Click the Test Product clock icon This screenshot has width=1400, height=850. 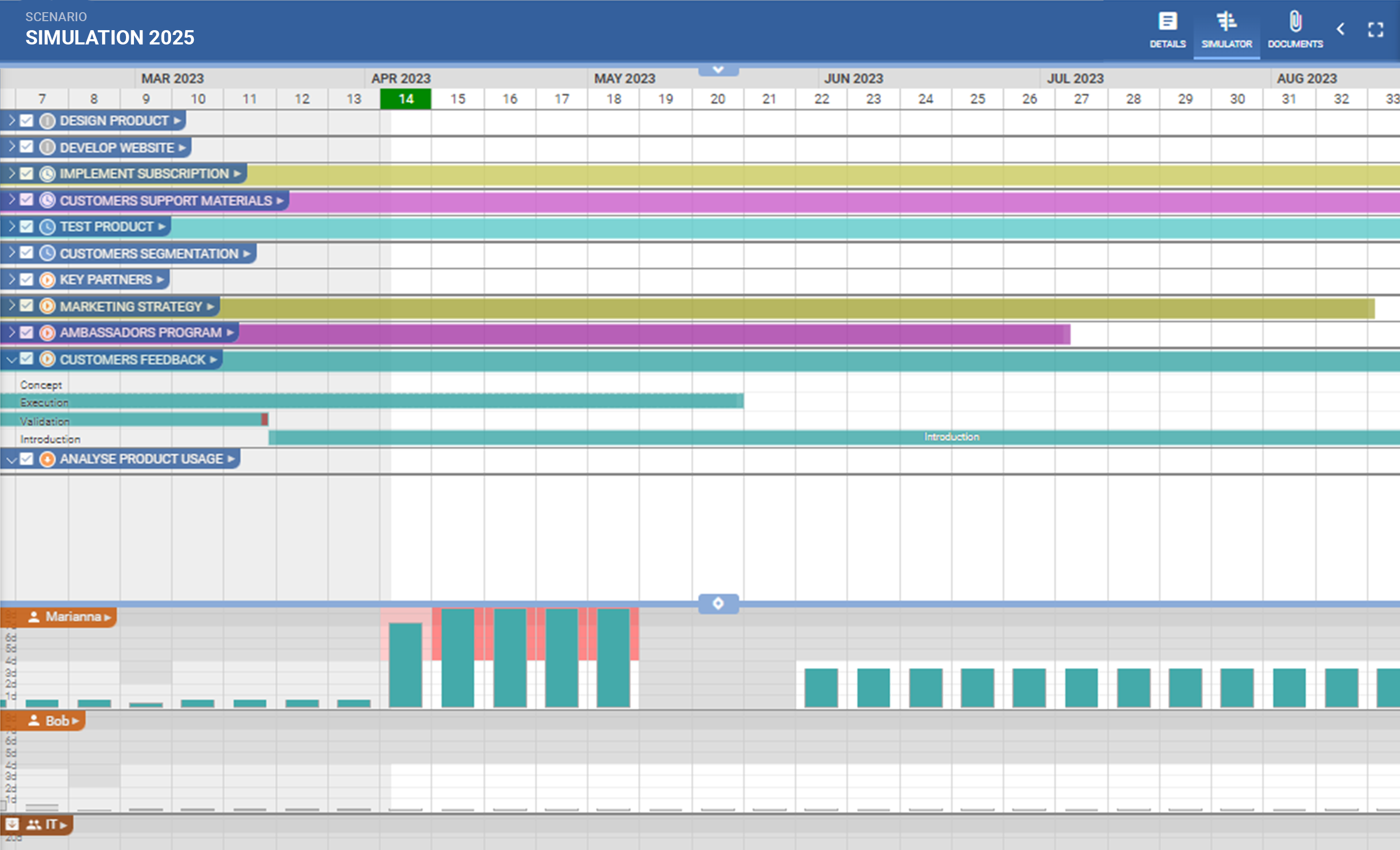pyautogui.click(x=48, y=227)
